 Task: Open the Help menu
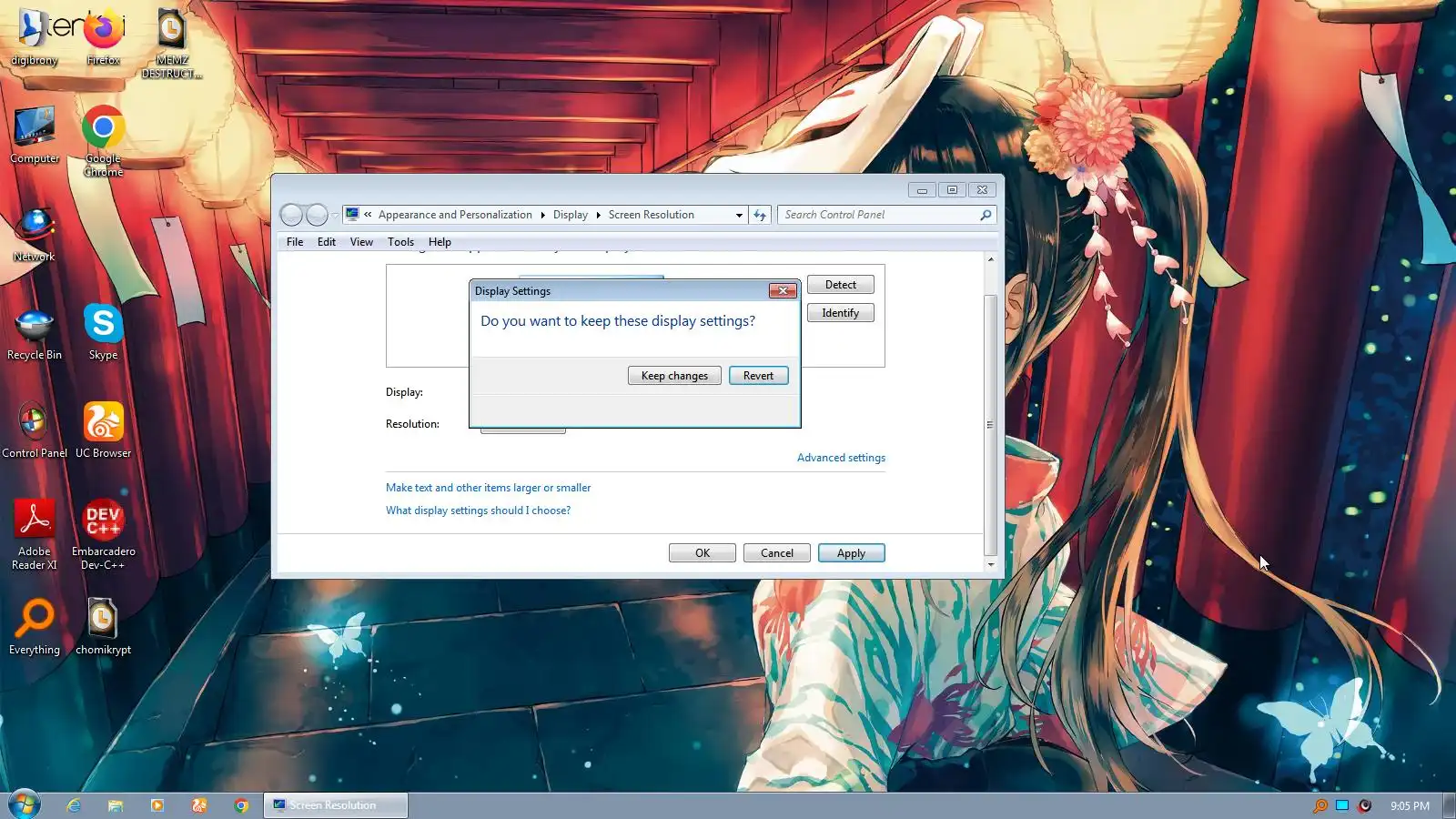click(440, 242)
